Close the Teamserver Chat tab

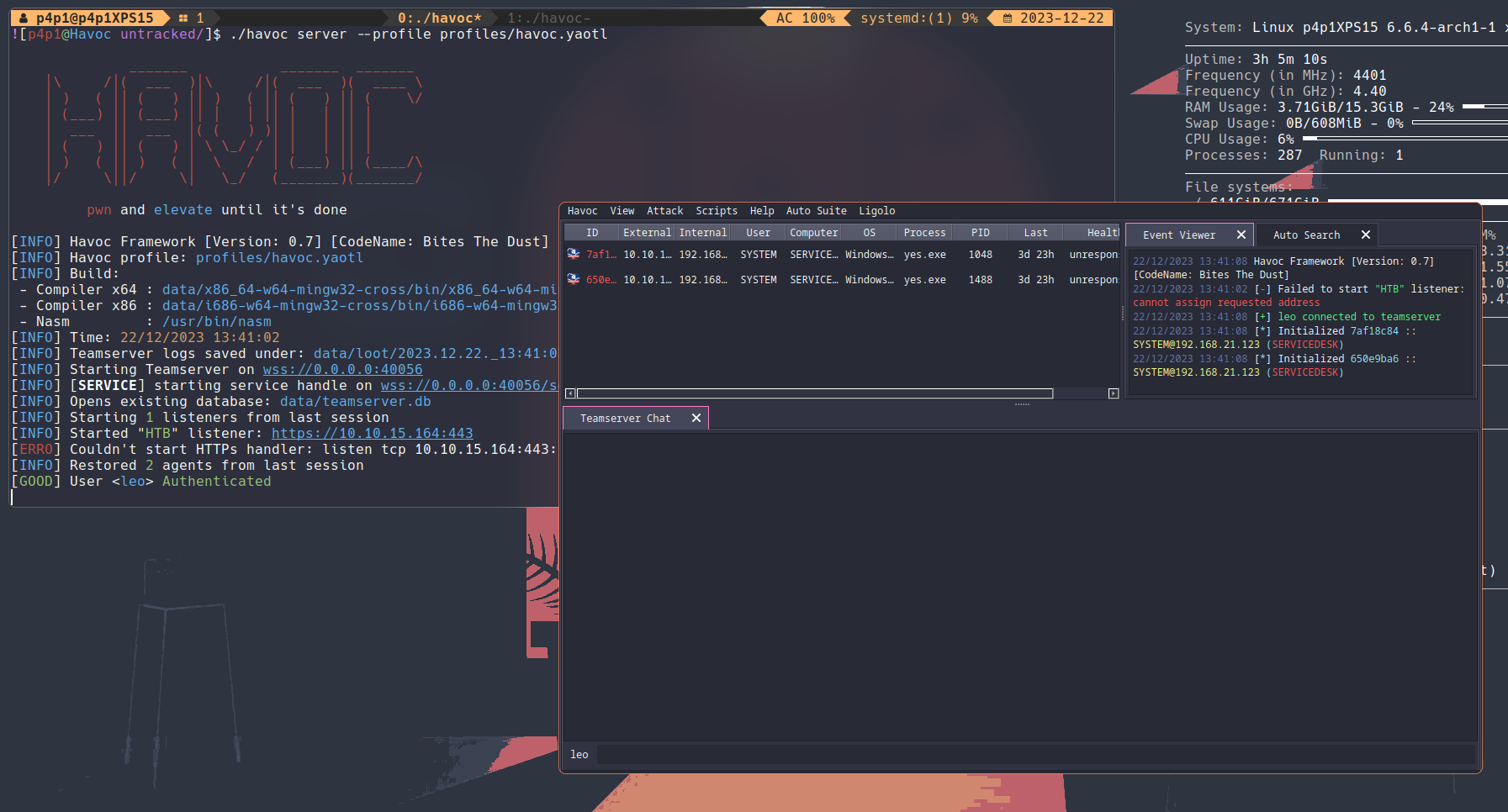click(x=696, y=419)
